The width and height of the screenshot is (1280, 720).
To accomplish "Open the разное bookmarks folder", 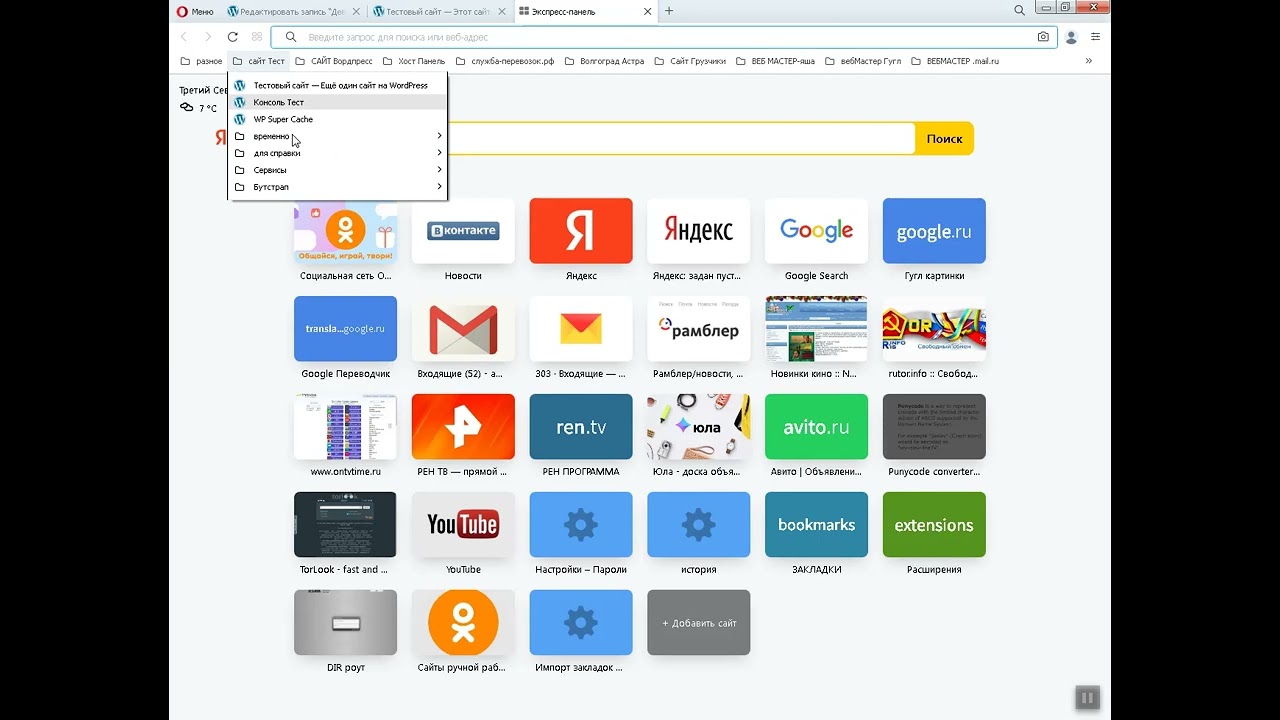I will click(x=201, y=61).
